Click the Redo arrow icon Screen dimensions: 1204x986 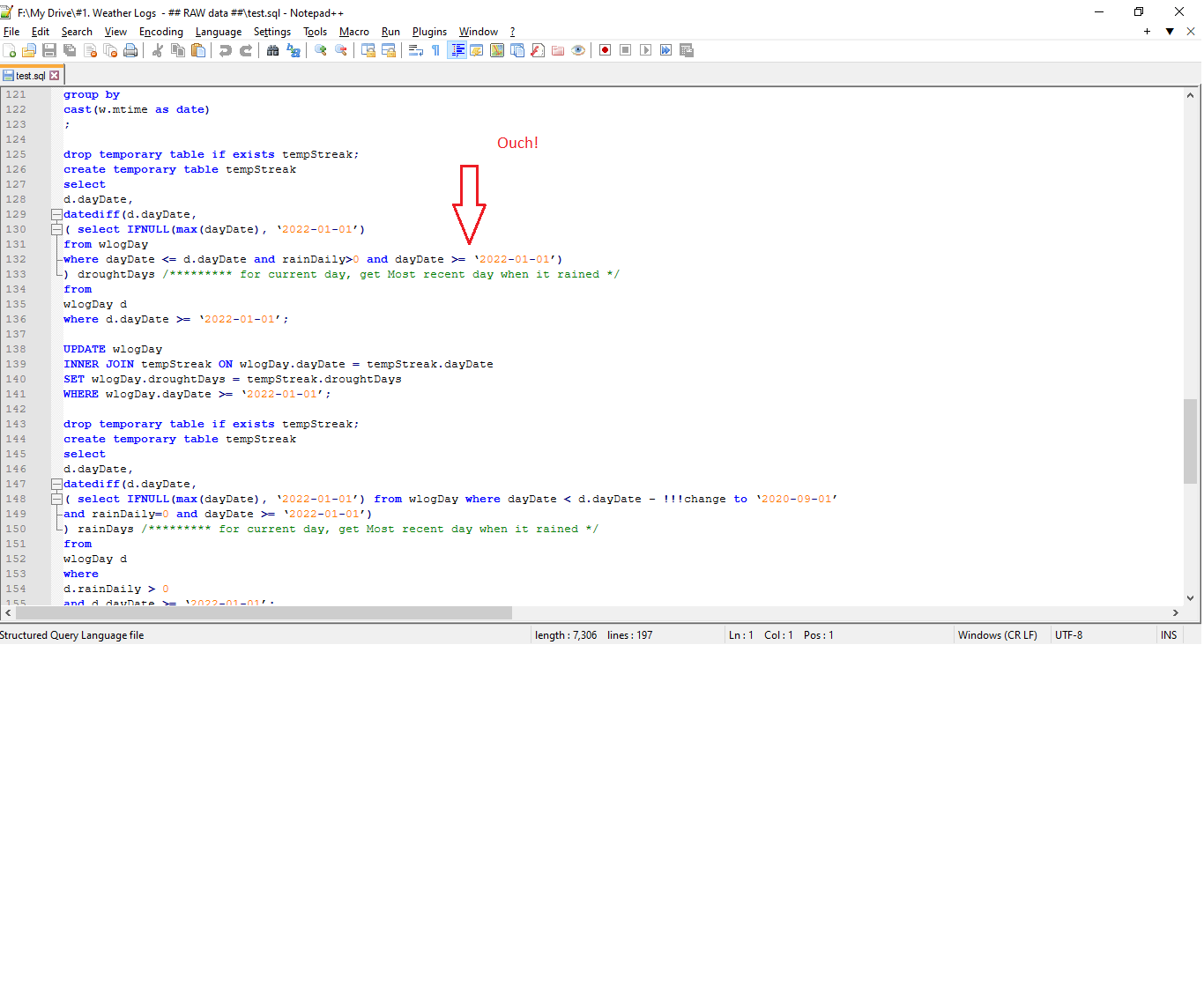[x=246, y=50]
